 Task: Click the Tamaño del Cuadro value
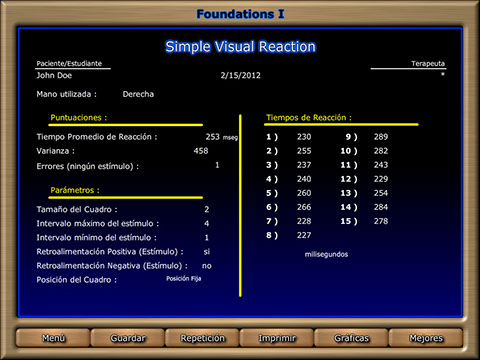[x=207, y=209]
